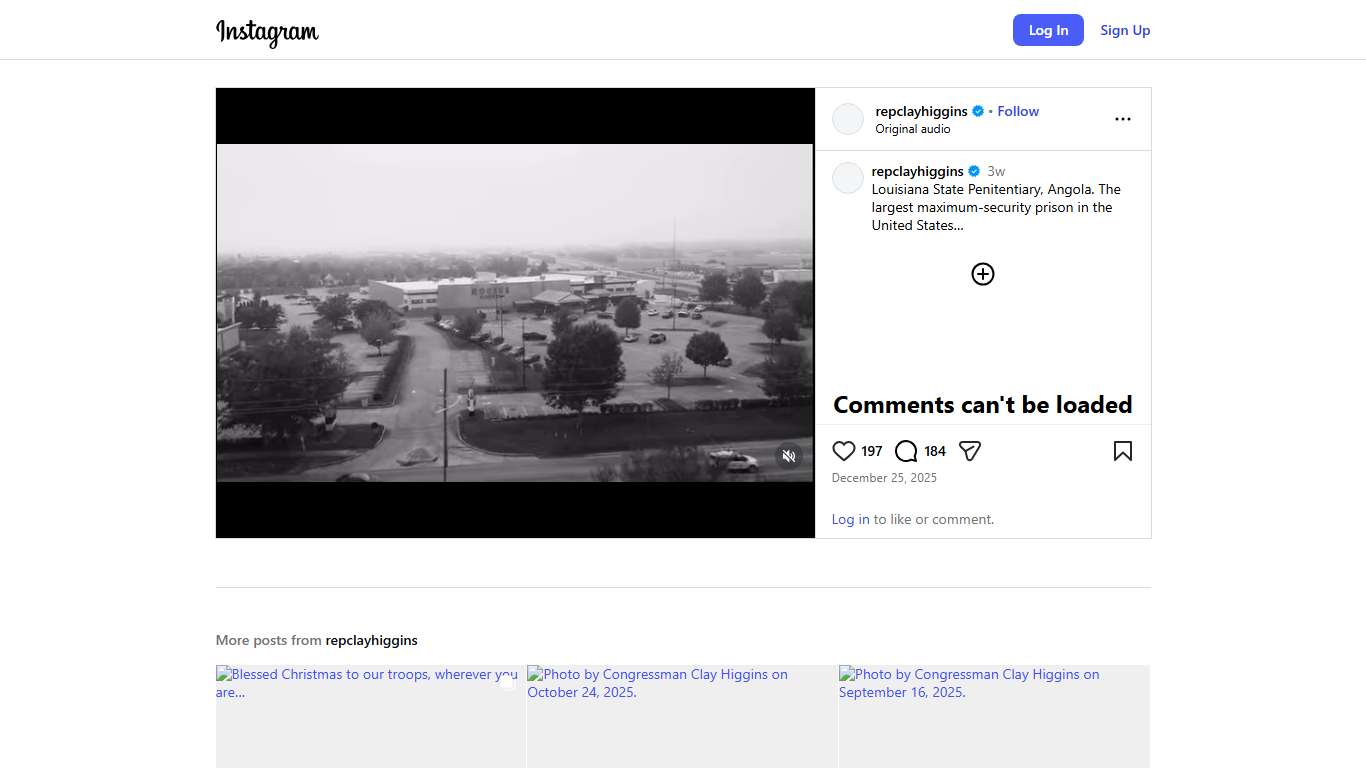1366x768 pixels.
Task: Open the three-dot more options menu
Action: click(x=1122, y=119)
